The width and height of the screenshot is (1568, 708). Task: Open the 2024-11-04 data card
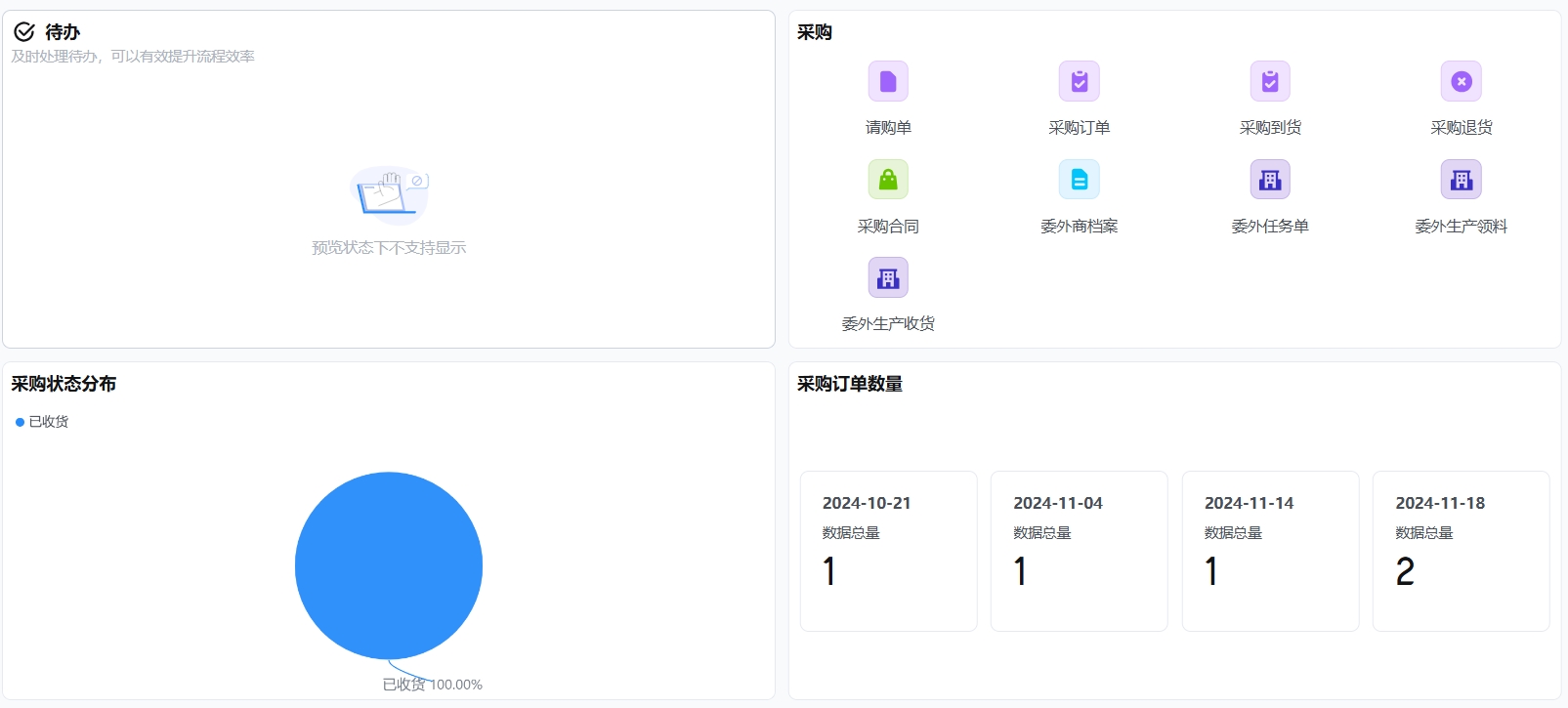[x=1079, y=551]
